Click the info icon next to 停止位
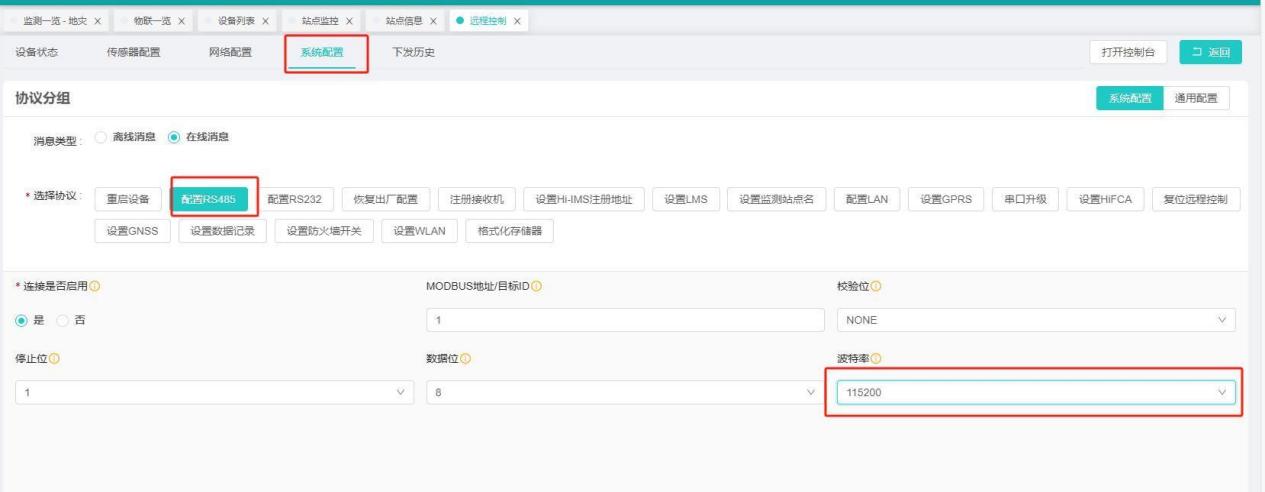This screenshot has width=1265, height=492. (x=55, y=359)
